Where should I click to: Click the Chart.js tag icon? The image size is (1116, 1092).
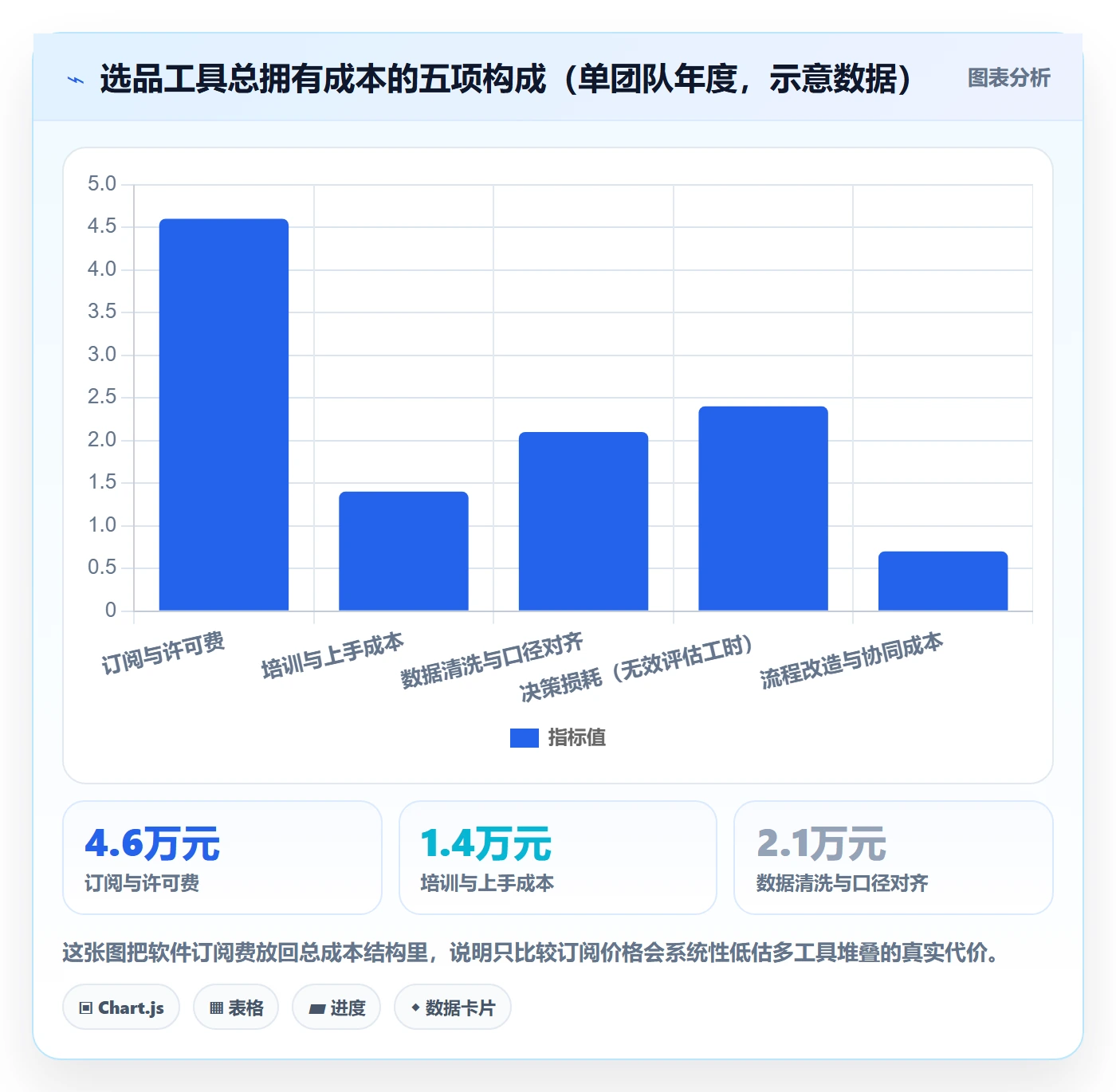point(86,1008)
